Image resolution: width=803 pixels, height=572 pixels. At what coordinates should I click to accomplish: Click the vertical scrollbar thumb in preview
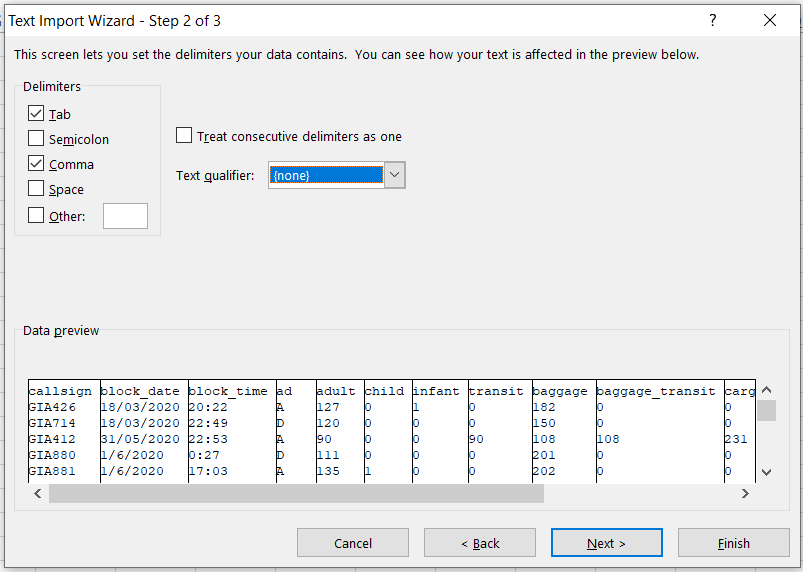766,411
